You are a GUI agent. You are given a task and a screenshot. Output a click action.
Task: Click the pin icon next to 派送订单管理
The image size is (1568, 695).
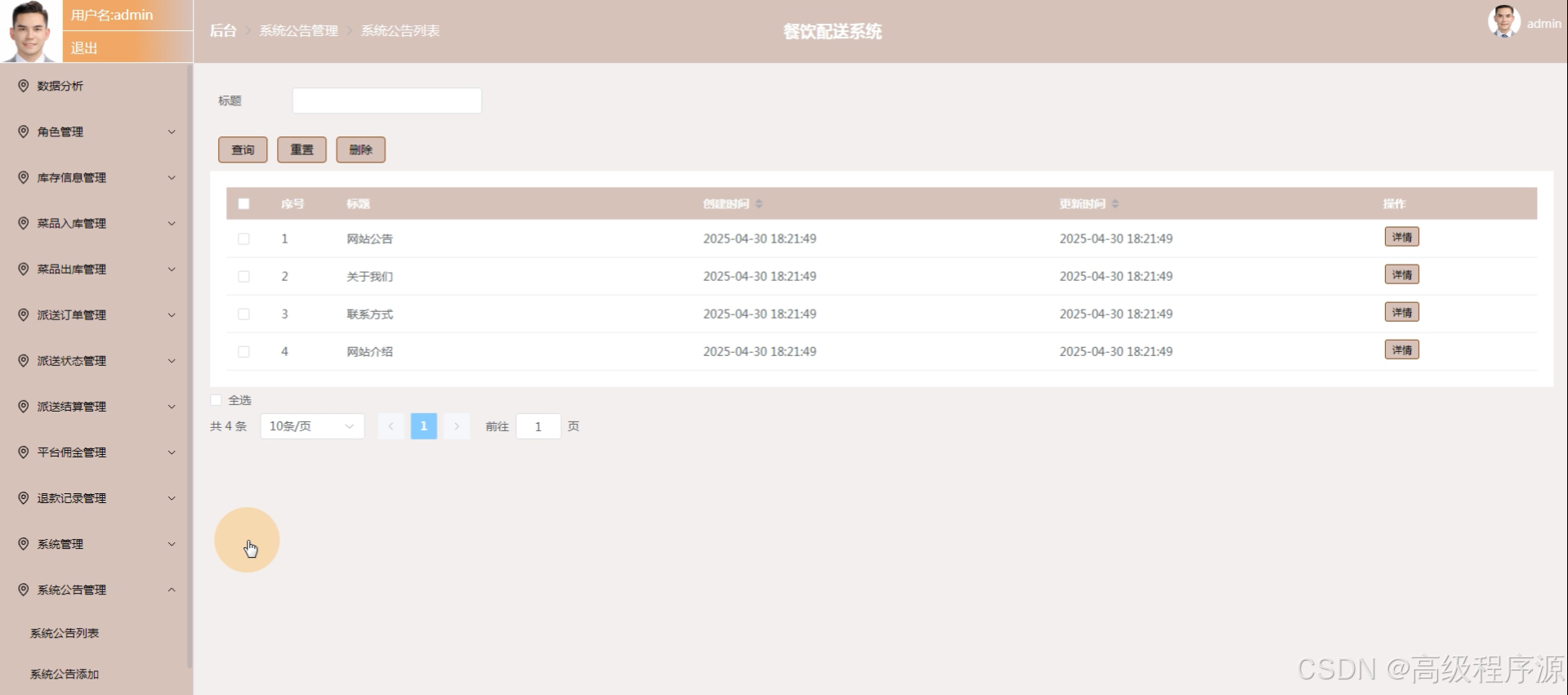pos(23,314)
